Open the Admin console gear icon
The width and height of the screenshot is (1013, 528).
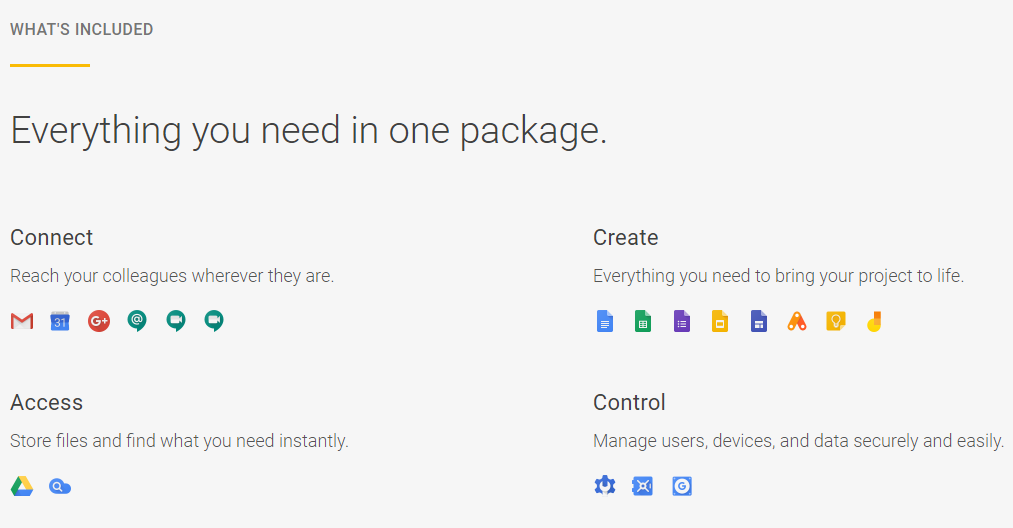coord(605,485)
